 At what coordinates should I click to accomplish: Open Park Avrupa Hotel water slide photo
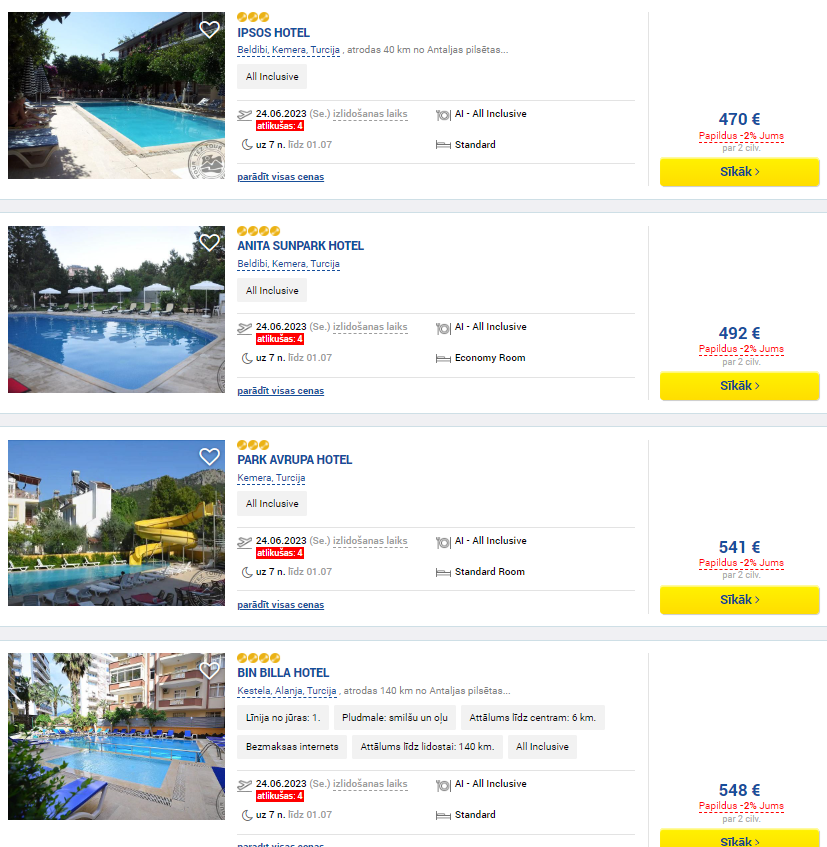pos(116,523)
